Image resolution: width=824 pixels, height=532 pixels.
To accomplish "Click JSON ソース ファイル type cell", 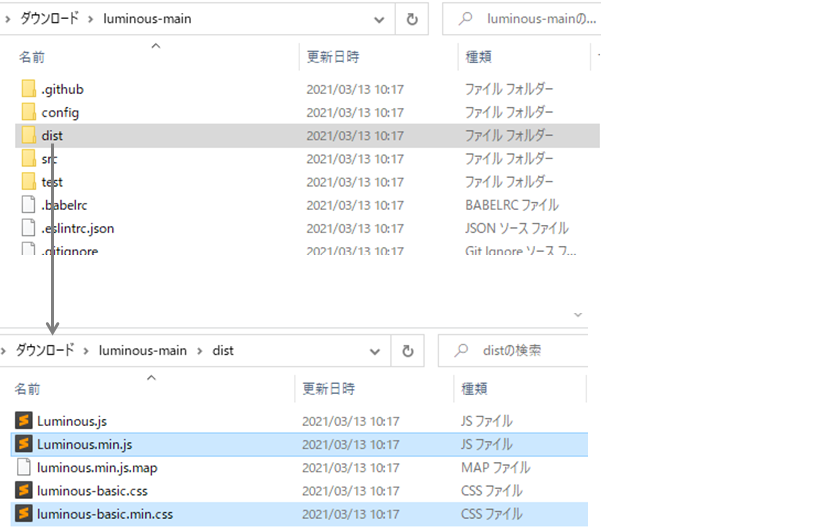I will (x=517, y=228).
